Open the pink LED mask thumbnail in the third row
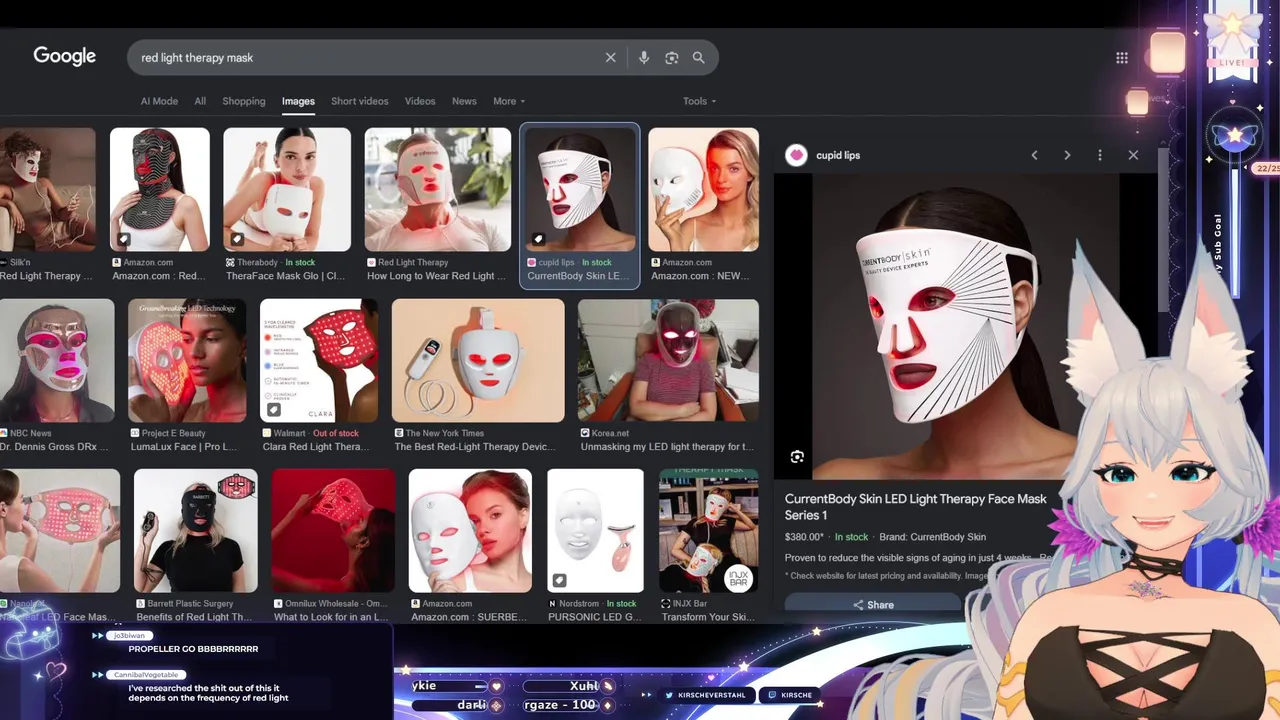1280x720 pixels. click(x=60, y=531)
